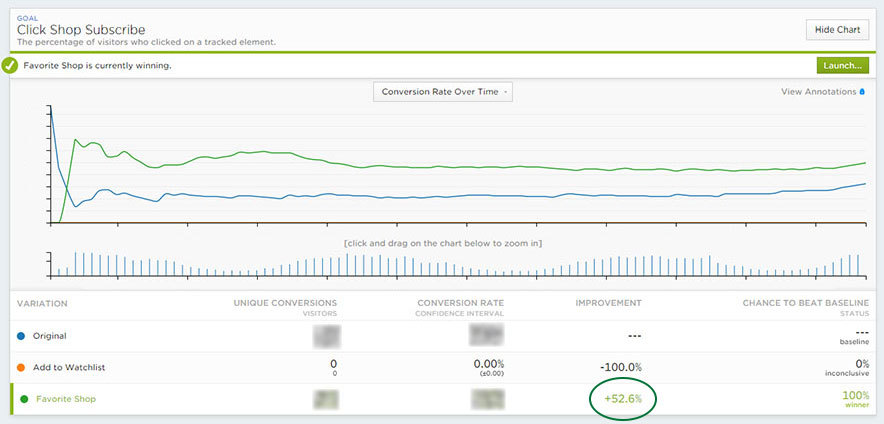Click the green dot next to Favorite Shop
This screenshot has width=884, height=424.
click(x=24, y=399)
